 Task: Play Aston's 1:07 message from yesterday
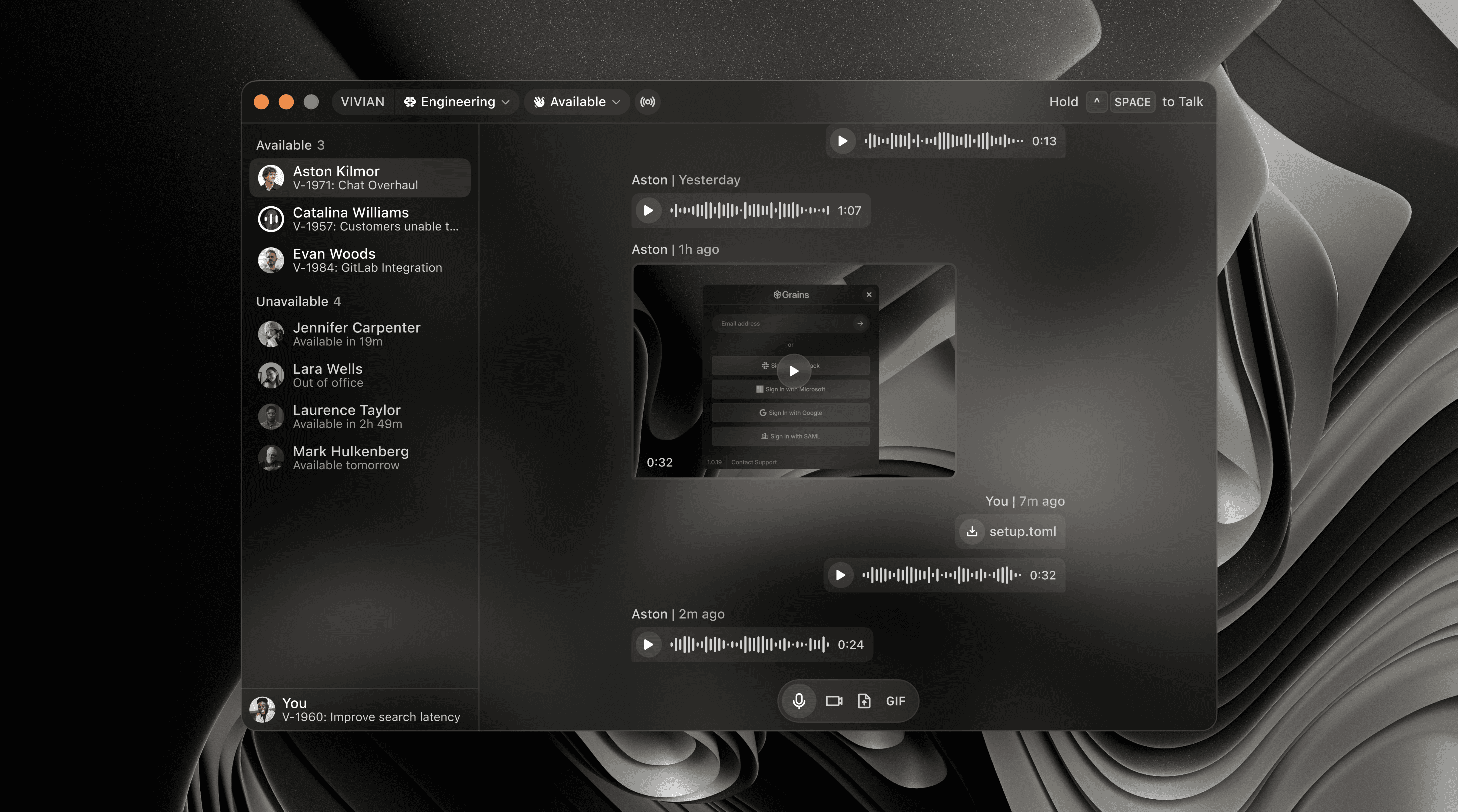pos(648,210)
